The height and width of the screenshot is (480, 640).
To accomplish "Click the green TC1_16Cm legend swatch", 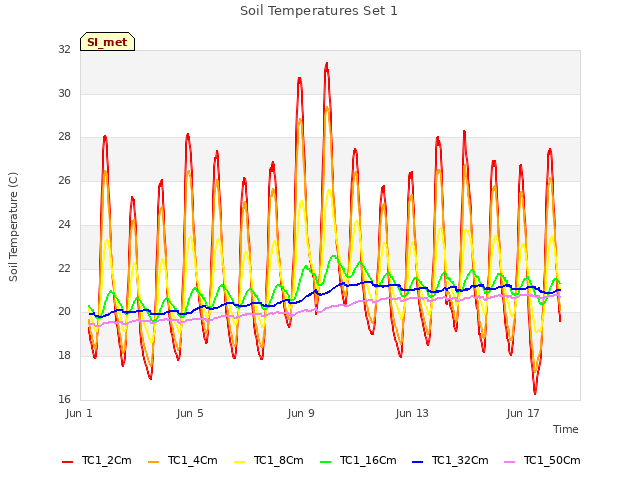I will 326,462.
